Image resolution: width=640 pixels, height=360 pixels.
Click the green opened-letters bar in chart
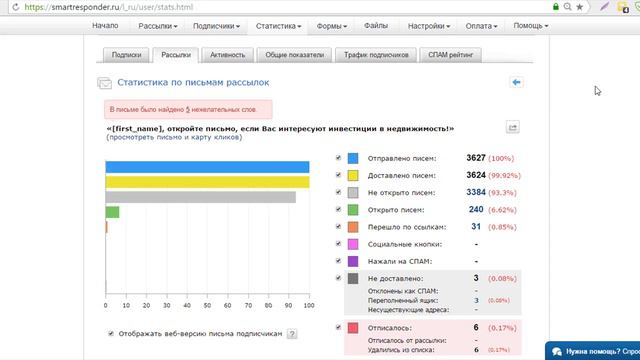(x=112, y=212)
